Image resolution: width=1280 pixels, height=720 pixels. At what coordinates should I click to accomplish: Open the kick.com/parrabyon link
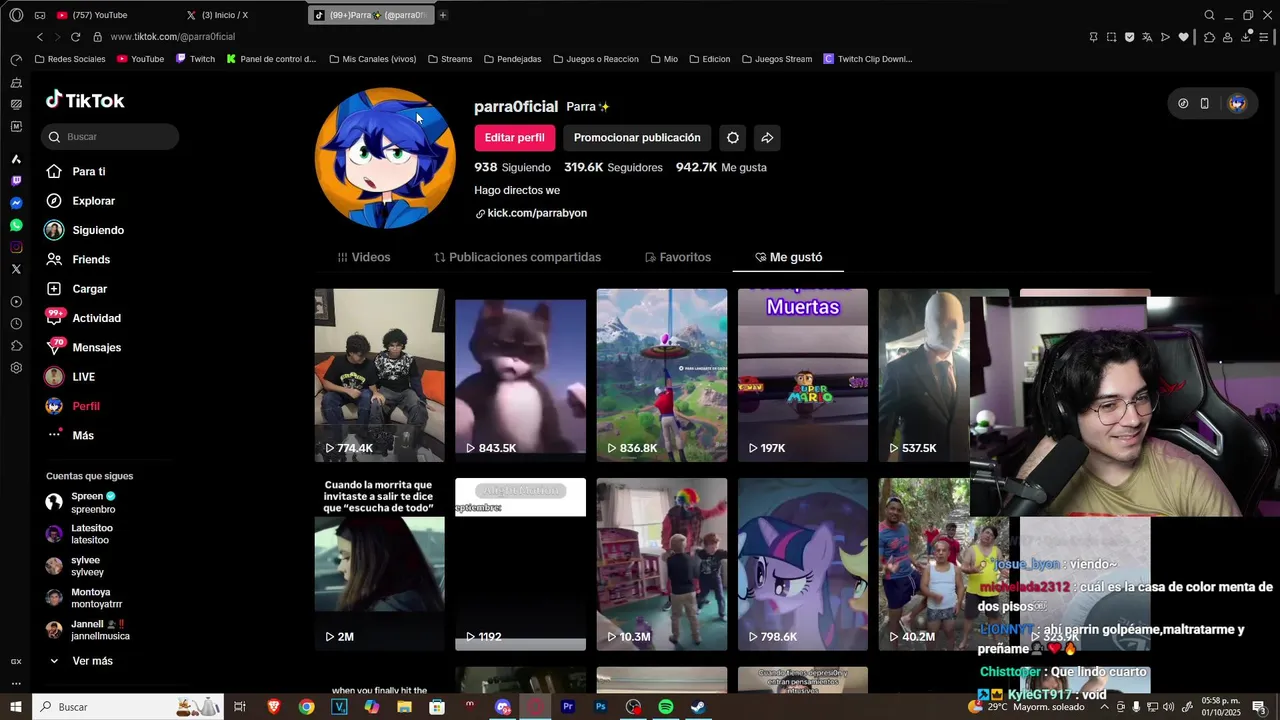coord(531,213)
